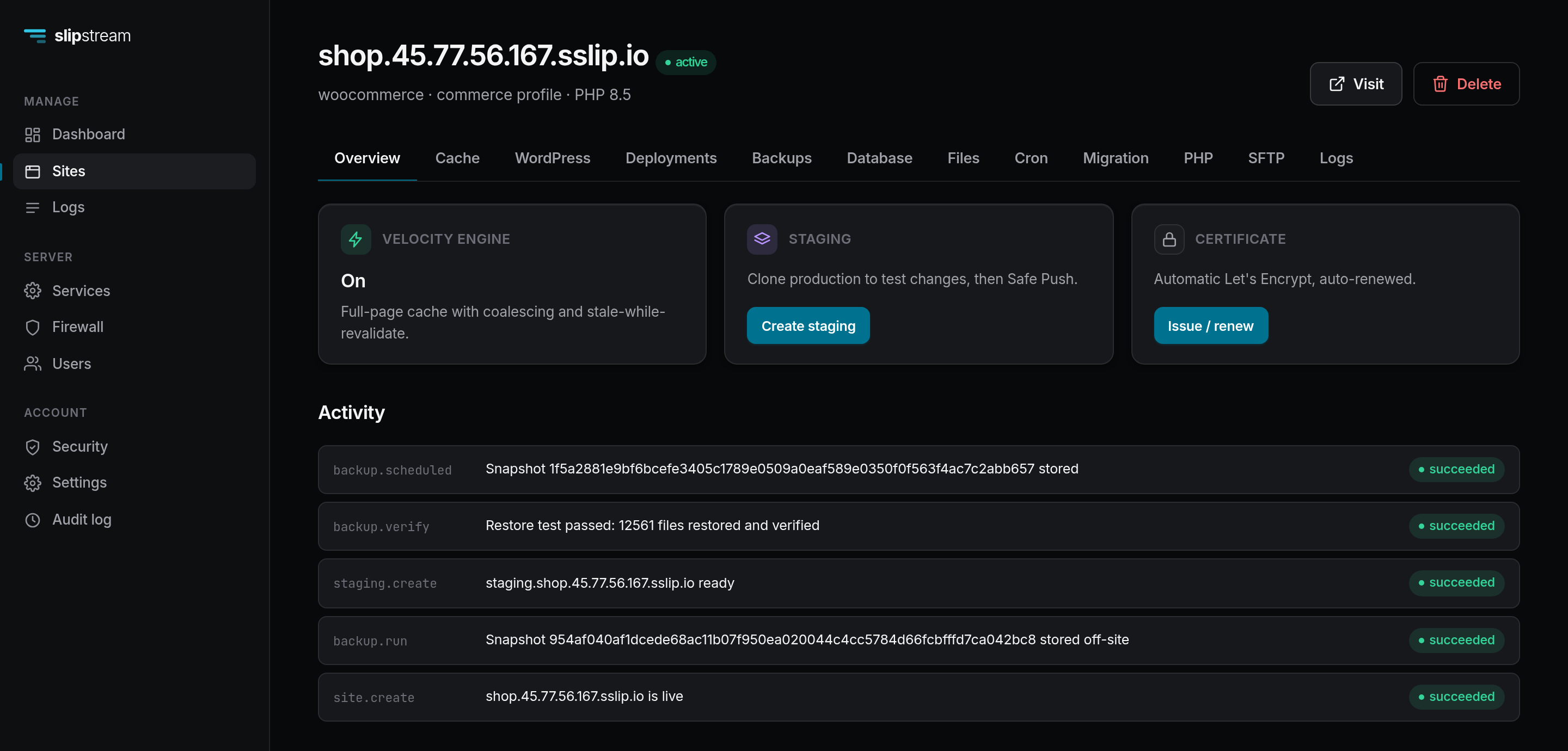The width and height of the screenshot is (1568, 751).
Task: Click the Firewall shield icon
Action: click(x=32, y=328)
